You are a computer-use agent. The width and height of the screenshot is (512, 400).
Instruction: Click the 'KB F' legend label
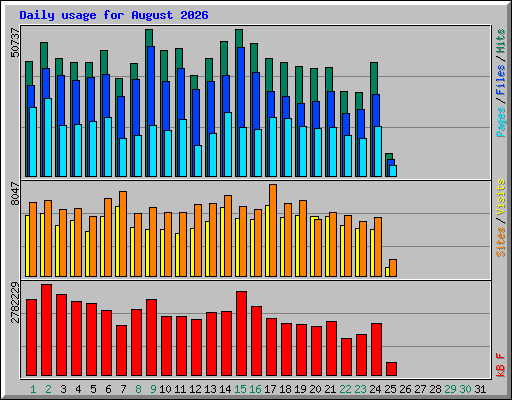pyautogui.click(x=500, y=365)
